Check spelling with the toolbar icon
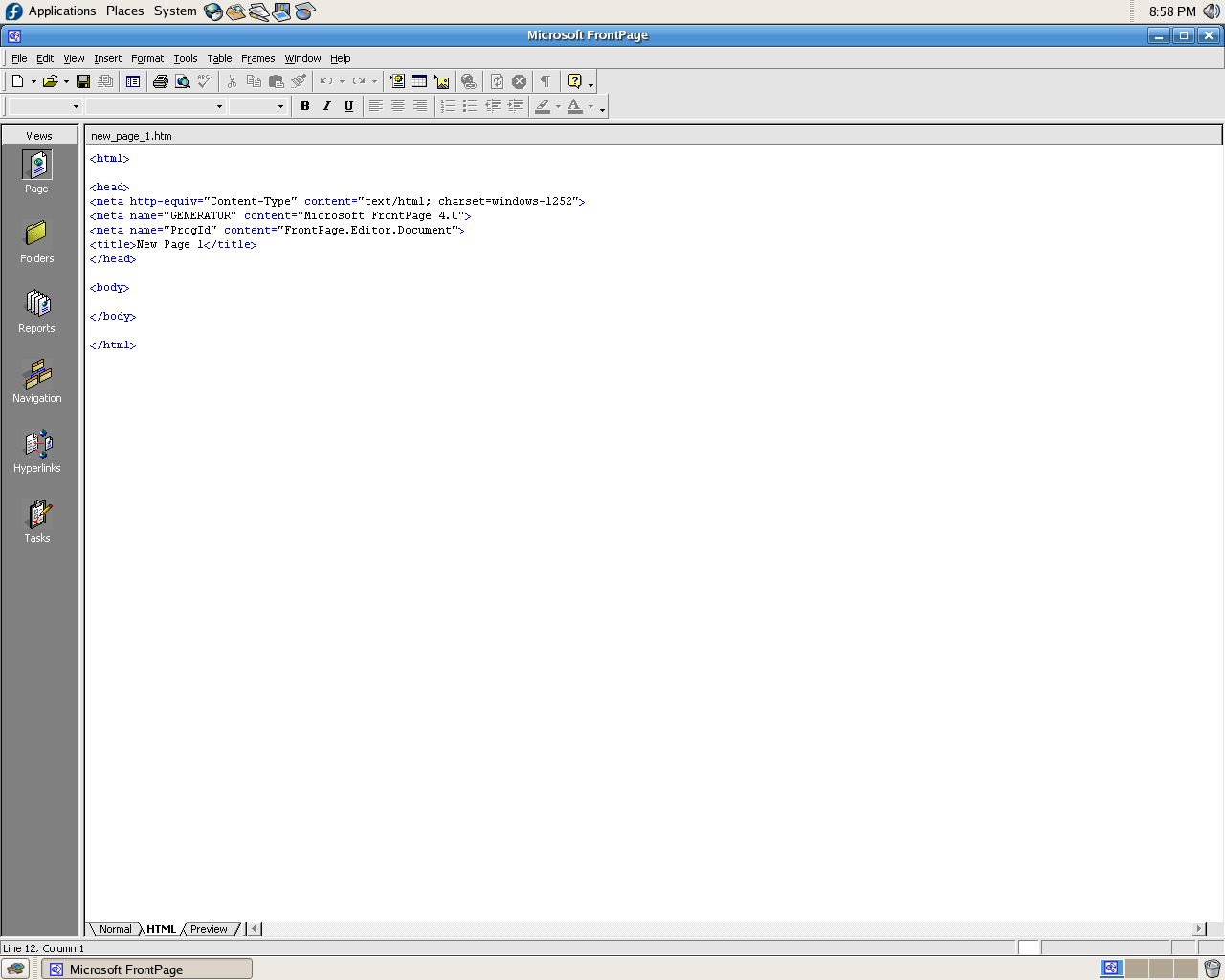The width and height of the screenshot is (1225, 980). (x=204, y=81)
